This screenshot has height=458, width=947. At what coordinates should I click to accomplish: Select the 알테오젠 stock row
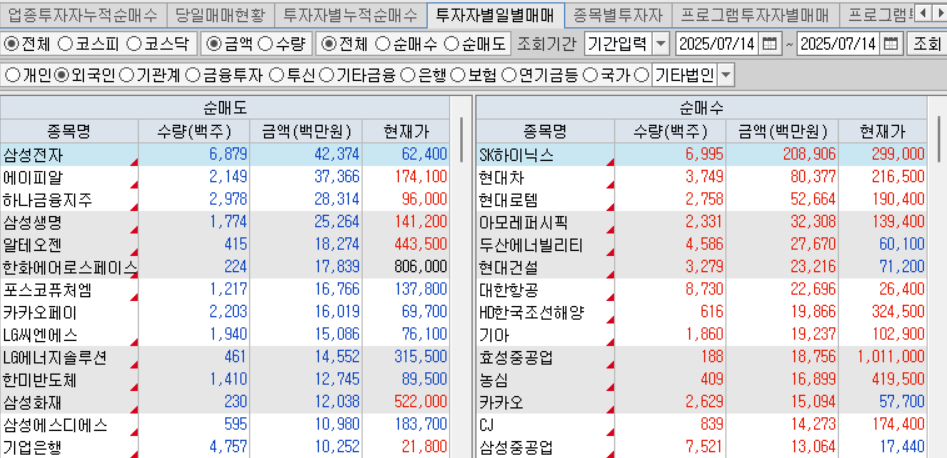pyautogui.click(x=225, y=245)
